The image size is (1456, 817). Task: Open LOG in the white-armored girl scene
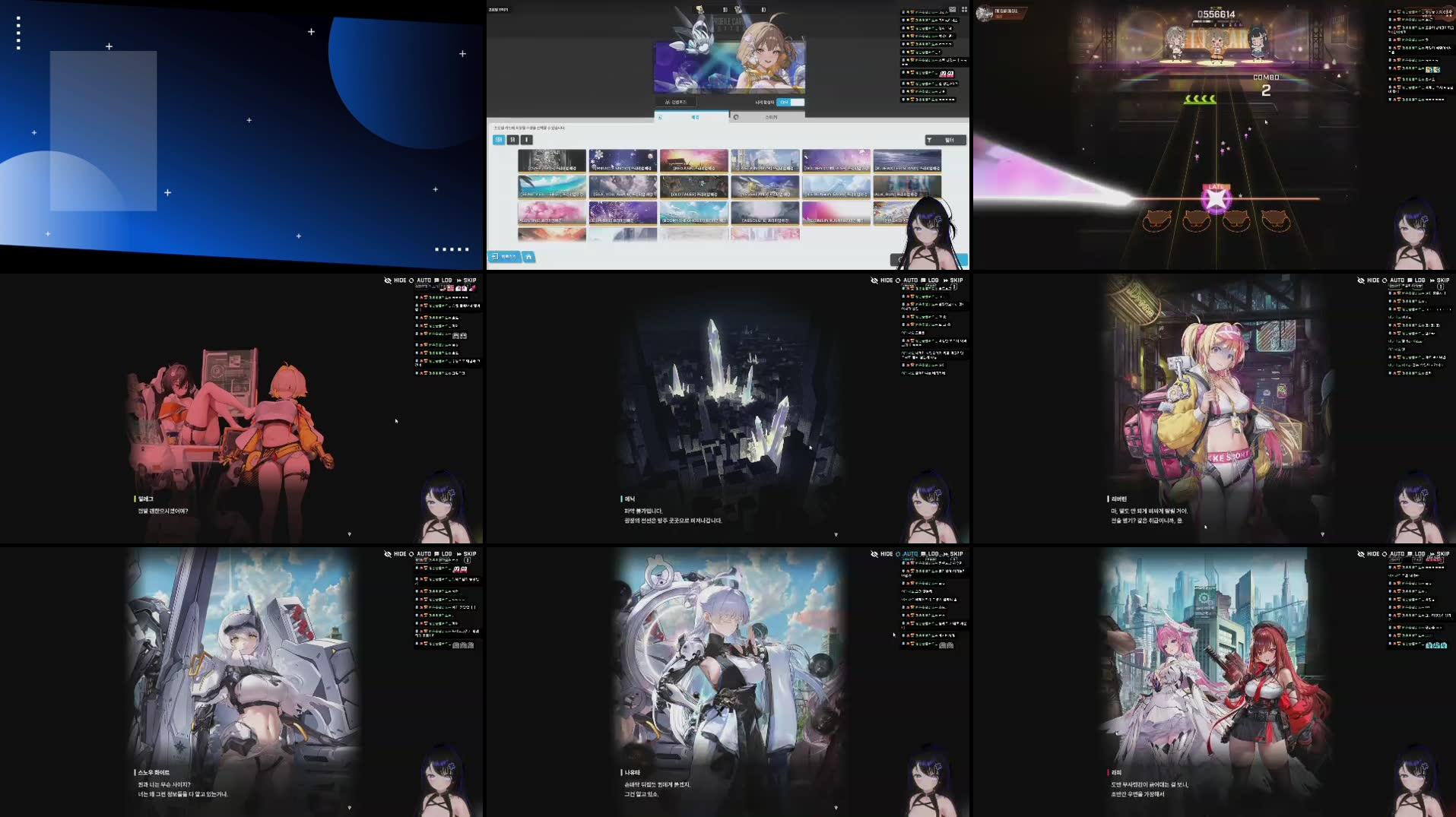pos(443,554)
